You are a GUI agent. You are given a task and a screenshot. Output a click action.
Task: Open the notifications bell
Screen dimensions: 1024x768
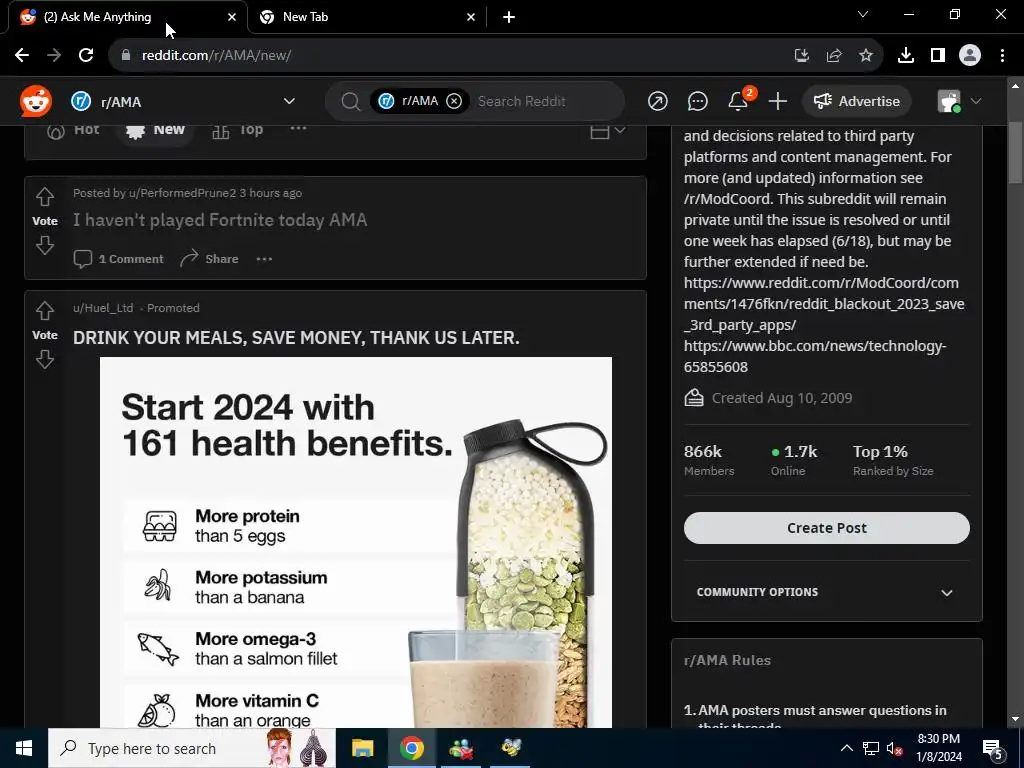tap(738, 101)
